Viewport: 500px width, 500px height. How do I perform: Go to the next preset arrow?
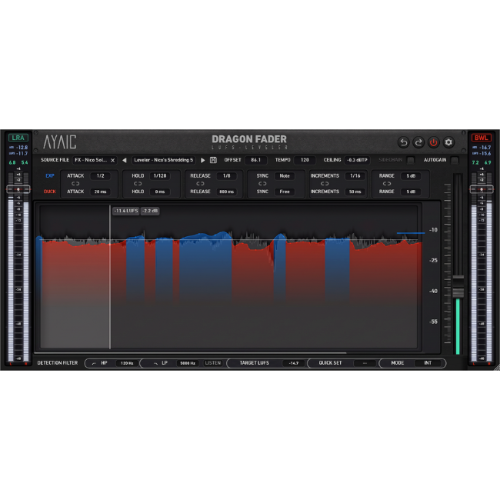tap(203, 160)
